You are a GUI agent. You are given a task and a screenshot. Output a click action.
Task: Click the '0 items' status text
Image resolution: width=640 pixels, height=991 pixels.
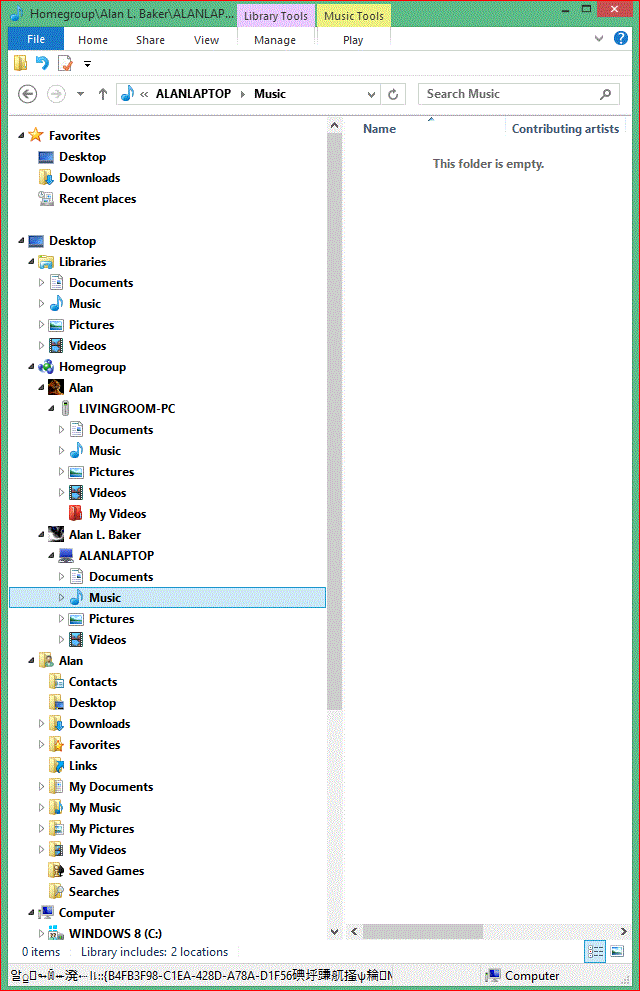[x=41, y=952]
